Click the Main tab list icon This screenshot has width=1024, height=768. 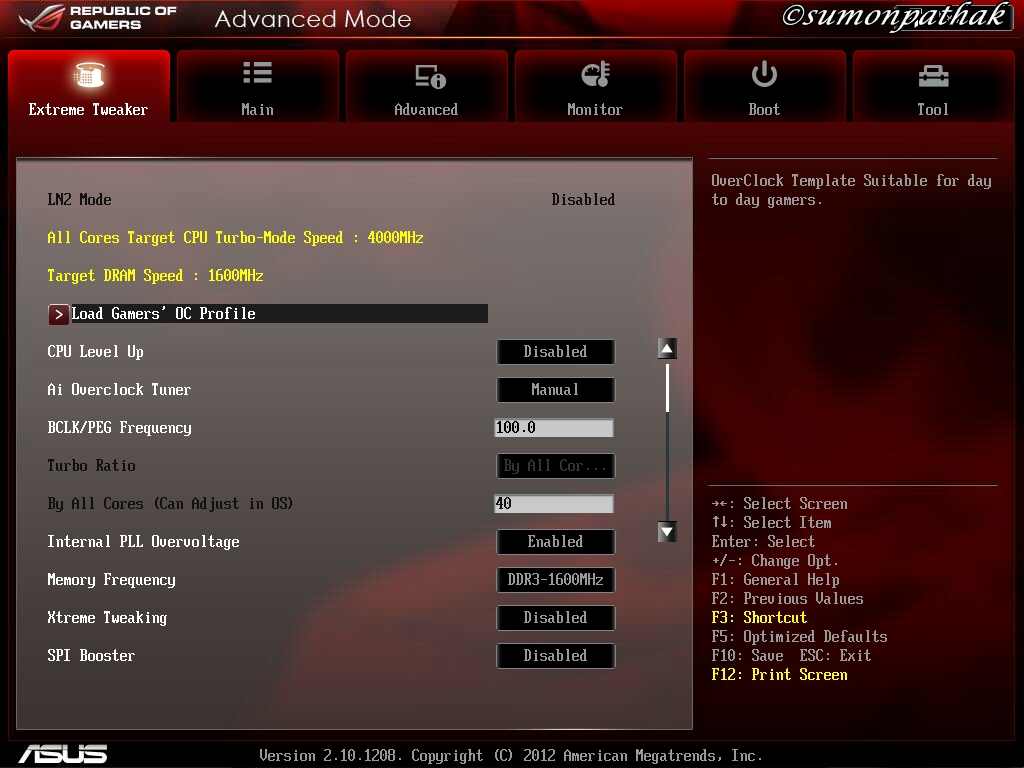click(257, 73)
